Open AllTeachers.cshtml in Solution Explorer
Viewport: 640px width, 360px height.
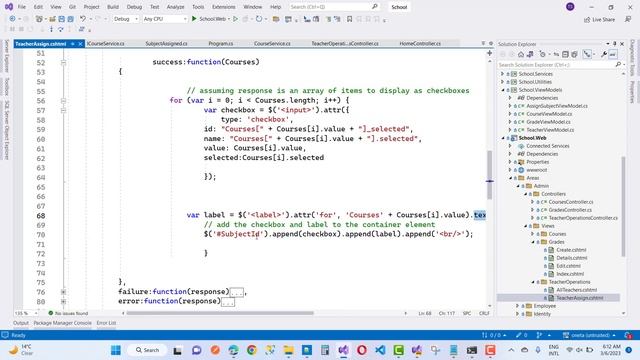[576, 290]
